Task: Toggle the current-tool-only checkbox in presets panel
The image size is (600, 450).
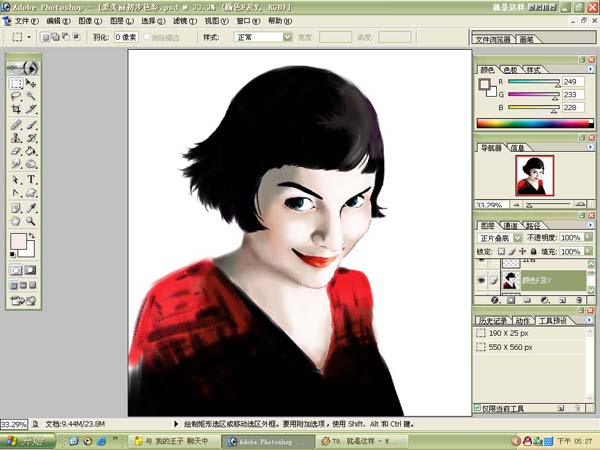Action: tap(477, 408)
